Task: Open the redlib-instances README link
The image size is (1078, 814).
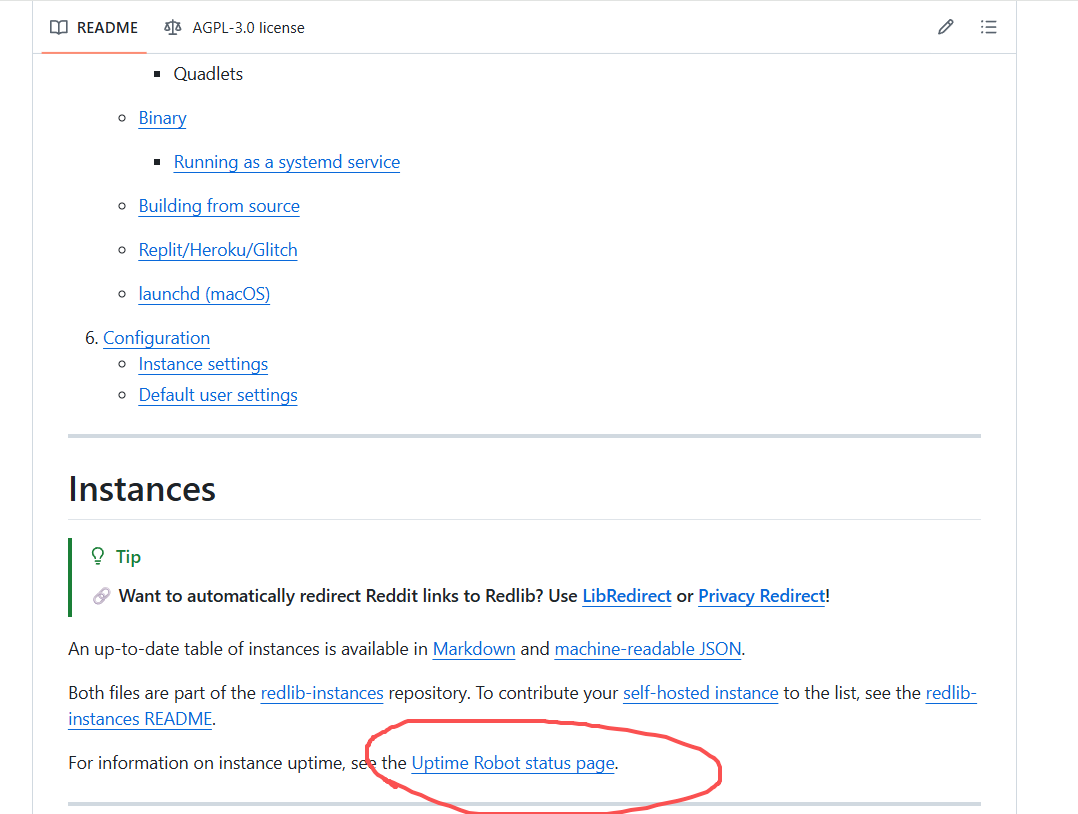Action: [140, 719]
